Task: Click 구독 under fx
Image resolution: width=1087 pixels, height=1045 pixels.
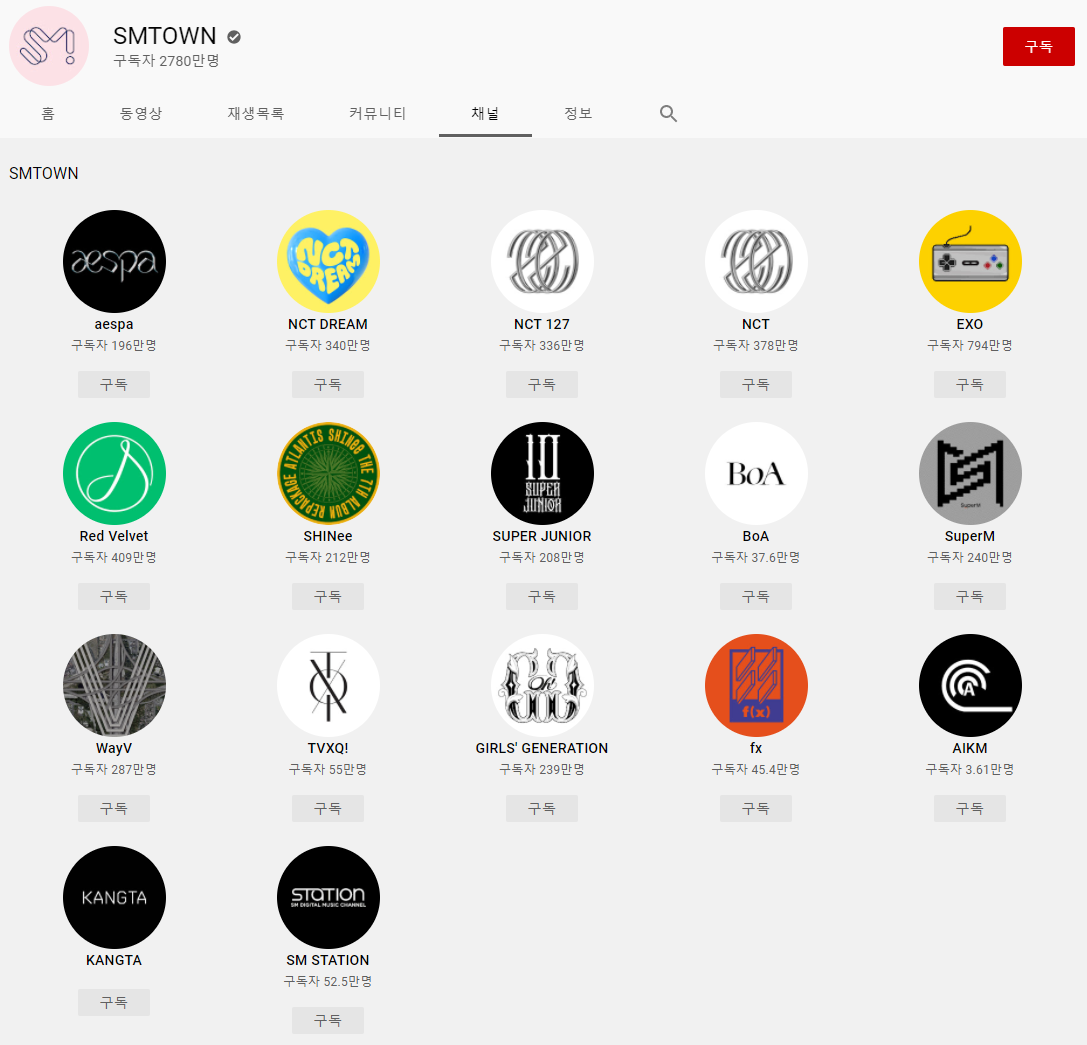Action: pyautogui.click(x=756, y=809)
